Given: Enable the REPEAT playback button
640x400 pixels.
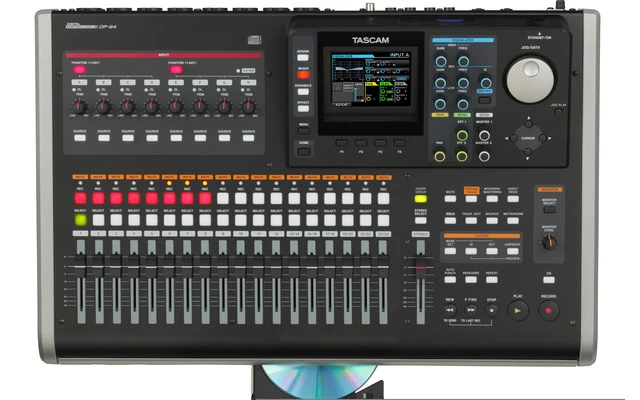Looking at the screenshot, I should (492, 280).
